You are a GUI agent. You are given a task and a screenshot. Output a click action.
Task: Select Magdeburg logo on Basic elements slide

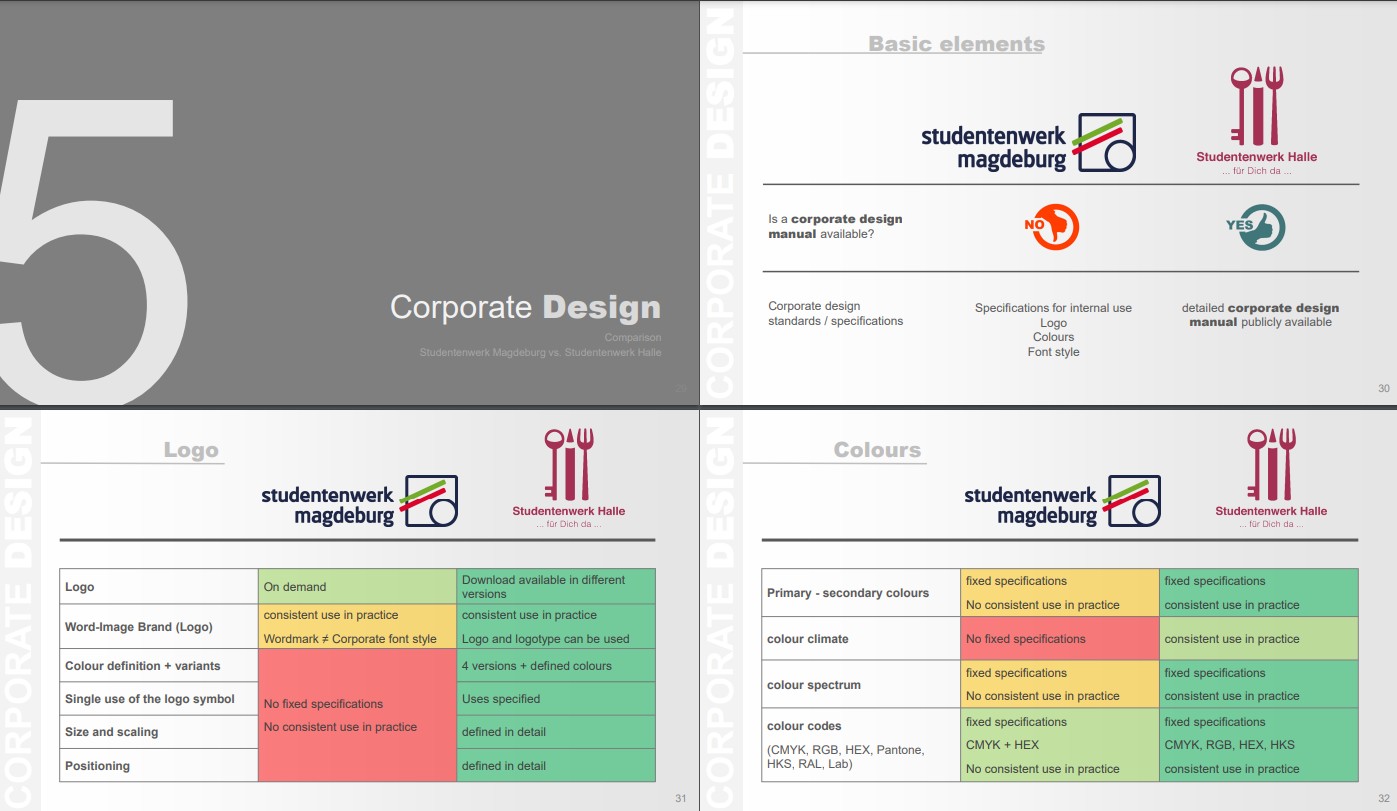(1028, 144)
